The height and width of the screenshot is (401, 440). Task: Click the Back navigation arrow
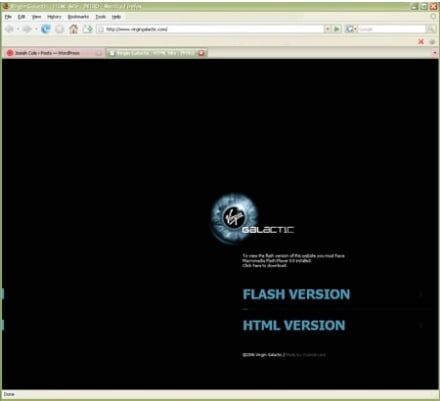click(x=9, y=29)
